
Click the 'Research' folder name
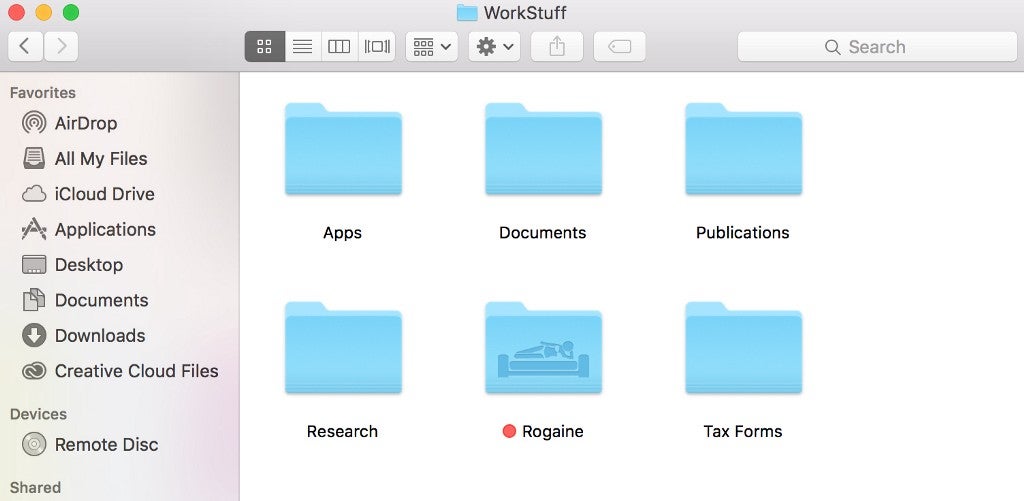342,431
